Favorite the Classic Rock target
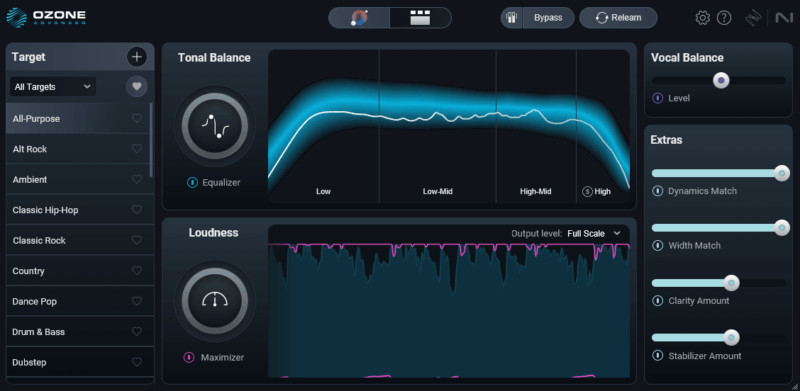Viewport: 800px width, 391px height. pyautogui.click(x=137, y=240)
